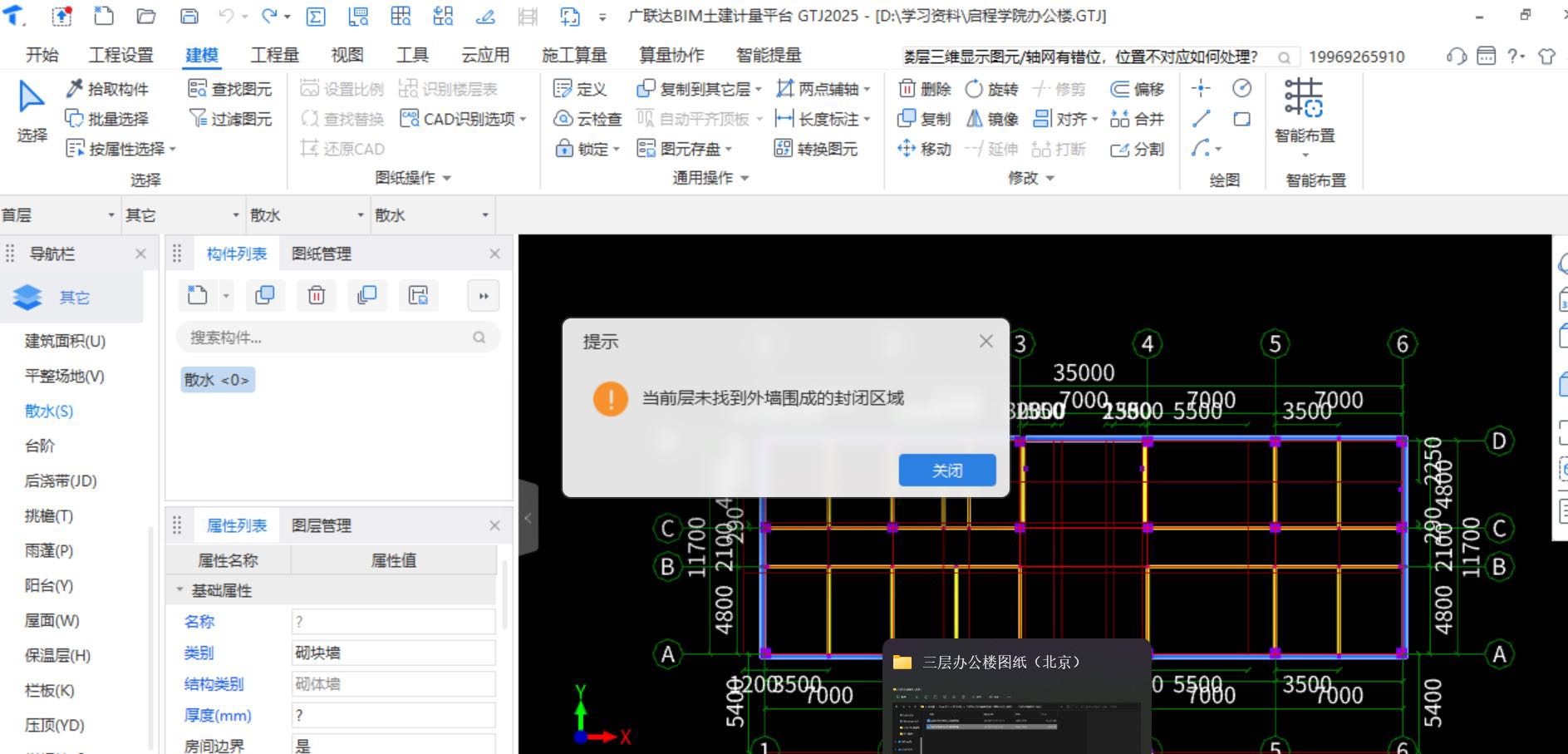Collapse the 基础属性 group
The width and height of the screenshot is (1568, 754).
click(179, 590)
